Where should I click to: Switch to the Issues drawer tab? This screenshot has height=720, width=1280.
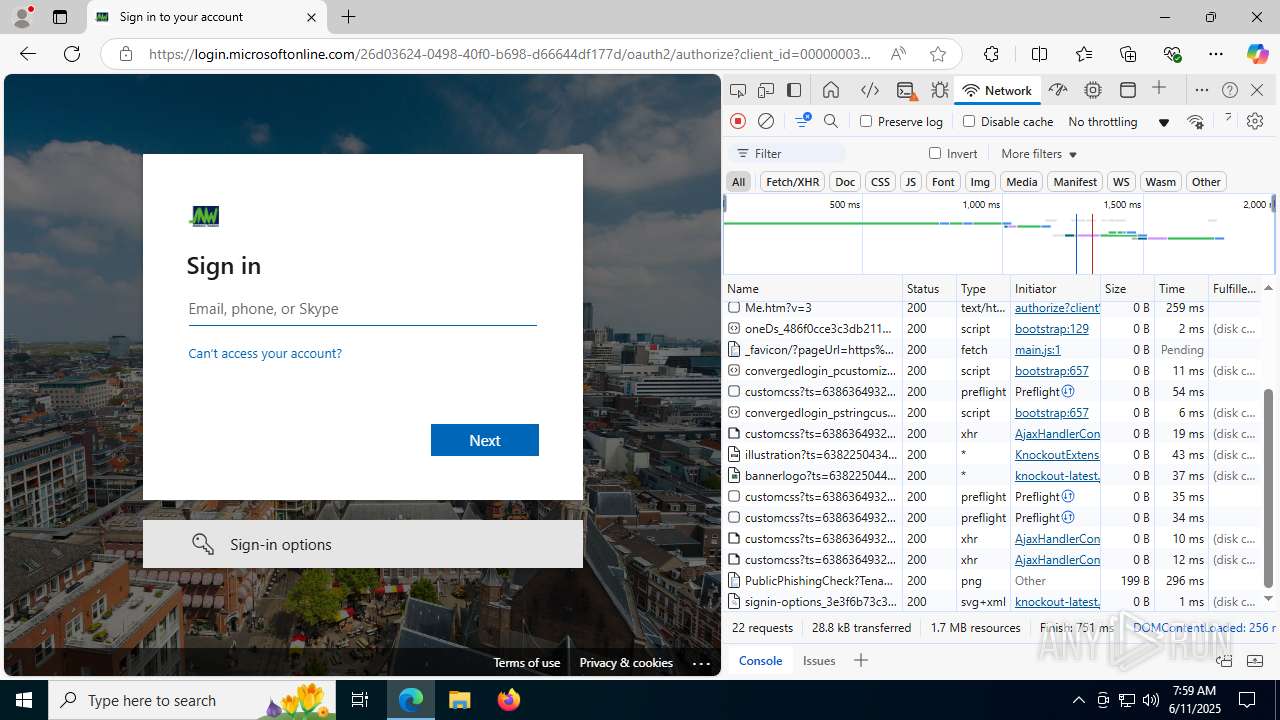[x=819, y=660]
